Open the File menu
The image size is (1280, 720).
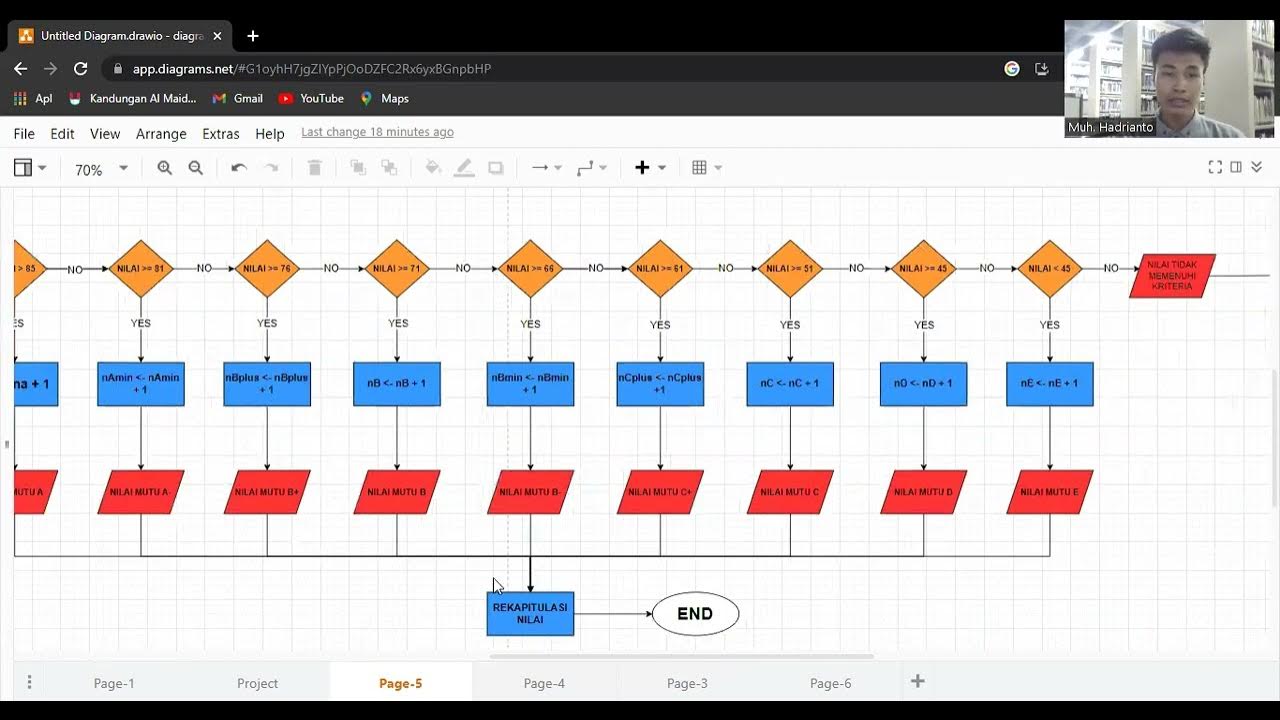pyautogui.click(x=24, y=133)
